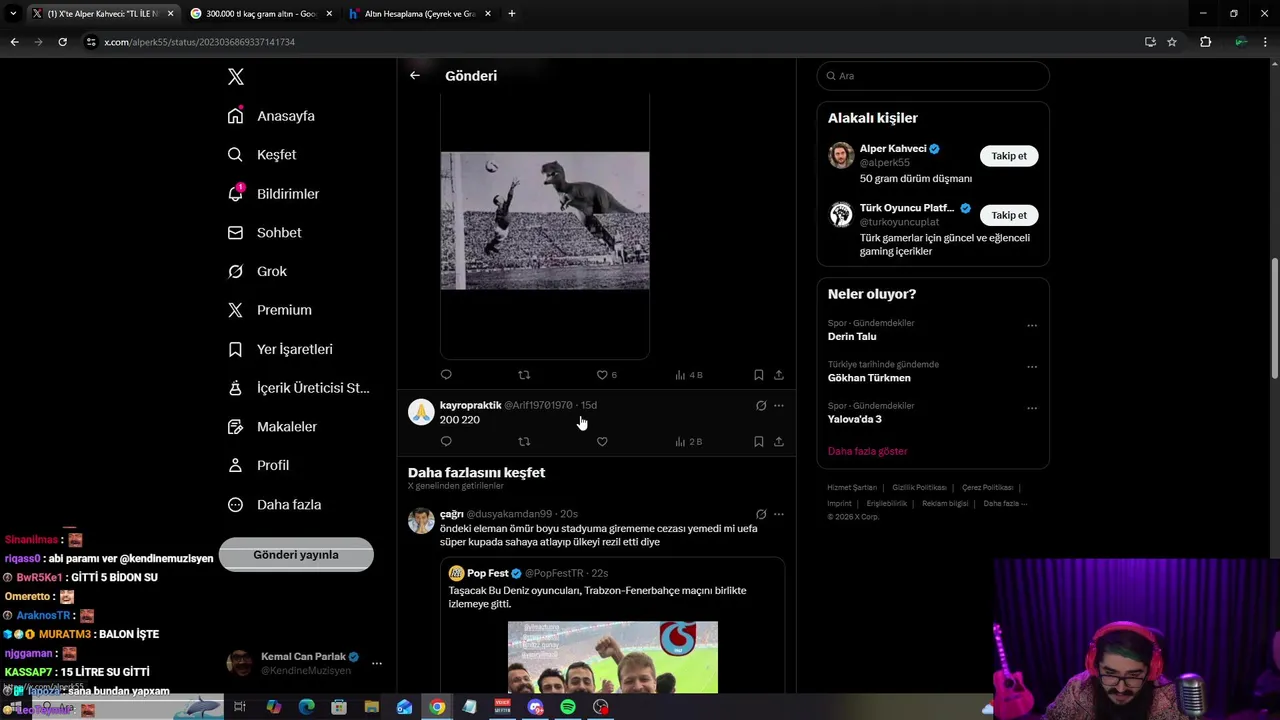Viewport: 1280px width, 720px height.
Task: Open kayropraktik's profile avatar
Action: coord(421,412)
